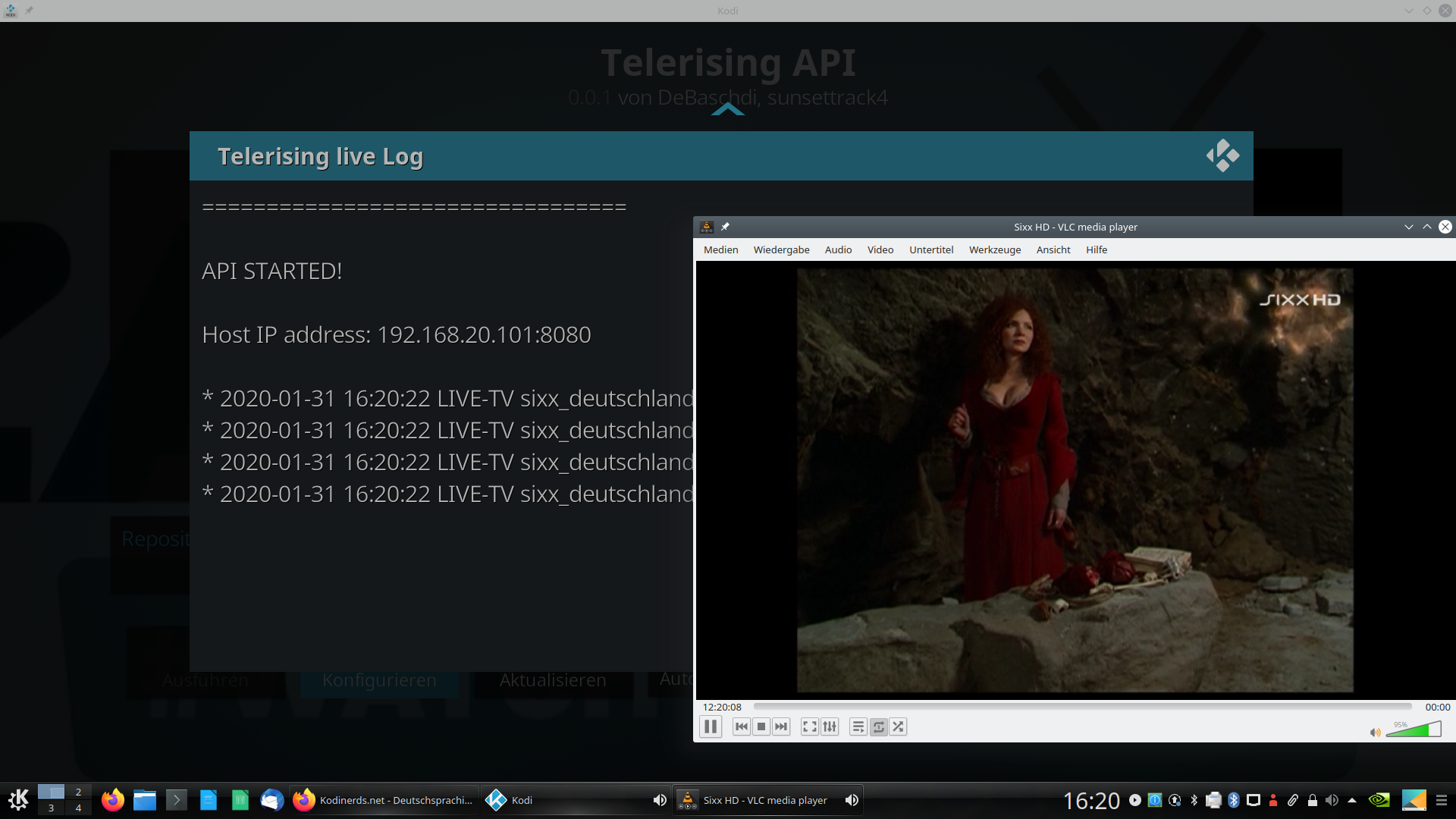Open the blue document writer launcher
The image size is (1456, 819).
click(209, 800)
